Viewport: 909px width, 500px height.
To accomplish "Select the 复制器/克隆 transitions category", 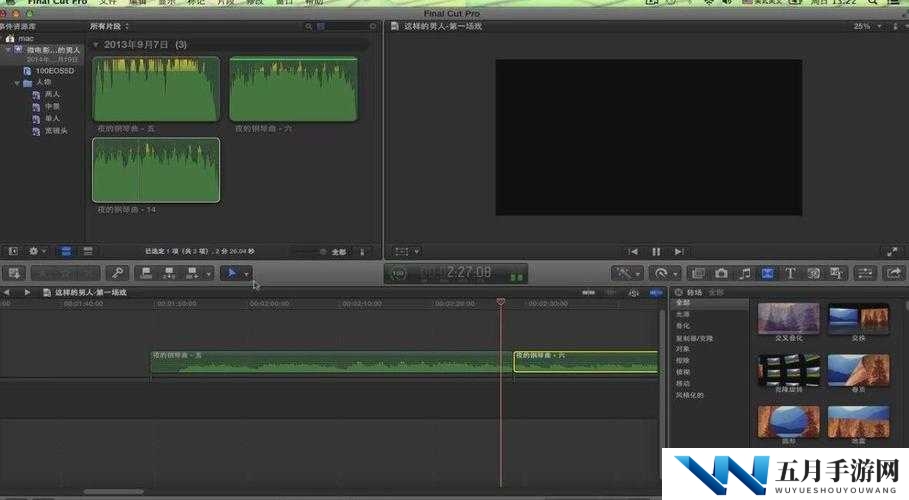I will [695, 338].
